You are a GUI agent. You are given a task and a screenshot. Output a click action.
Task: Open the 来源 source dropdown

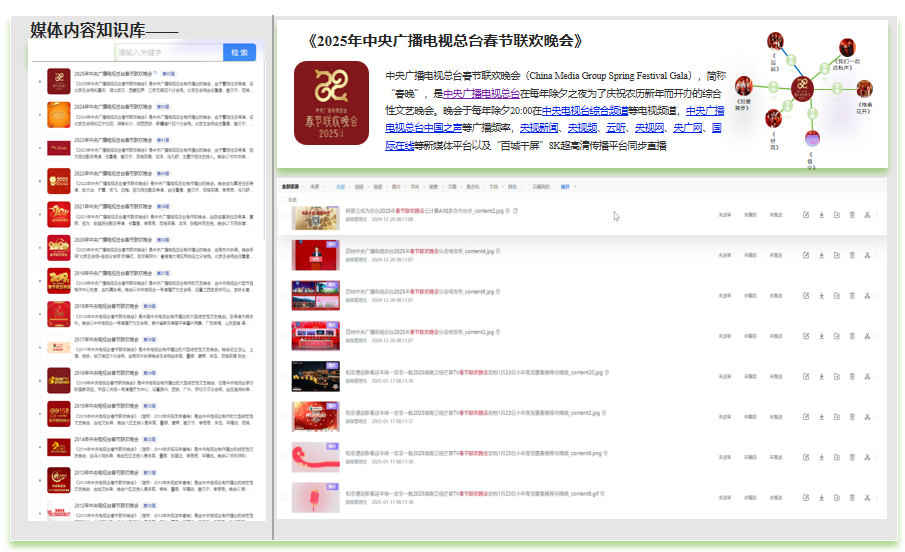[317, 187]
